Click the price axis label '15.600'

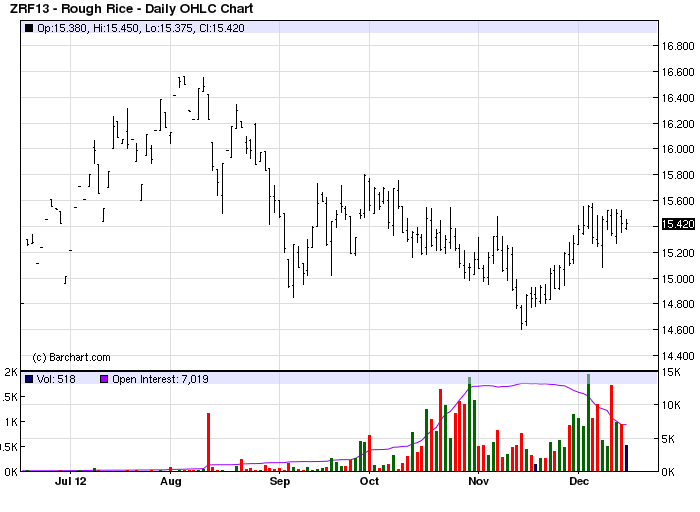coord(678,201)
